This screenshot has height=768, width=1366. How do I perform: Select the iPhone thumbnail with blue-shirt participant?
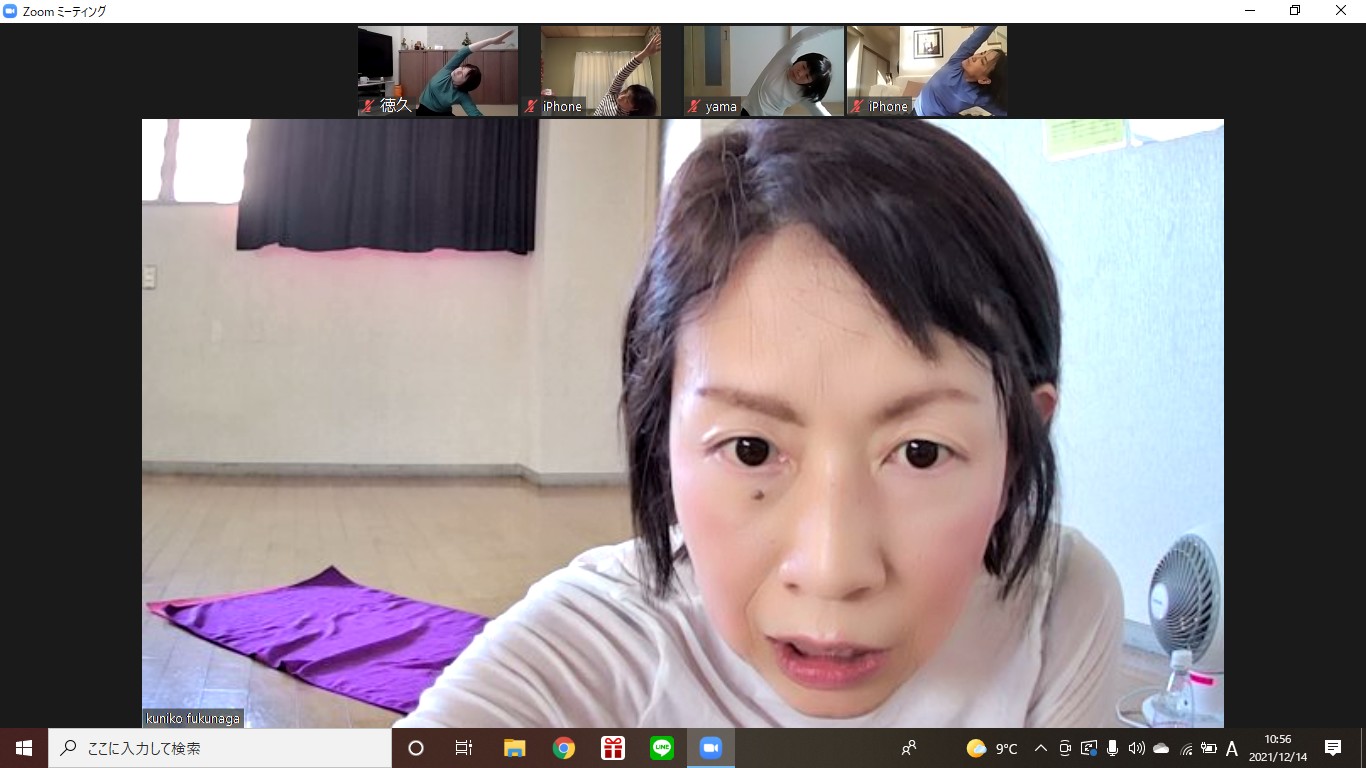click(x=927, y=71)
